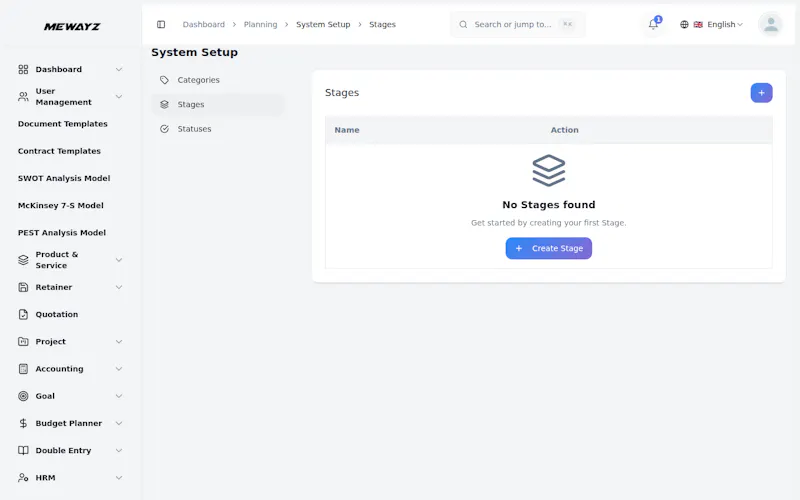Open McKinsey 7-S Model
The image size is (800, 500).
[61, 206]
